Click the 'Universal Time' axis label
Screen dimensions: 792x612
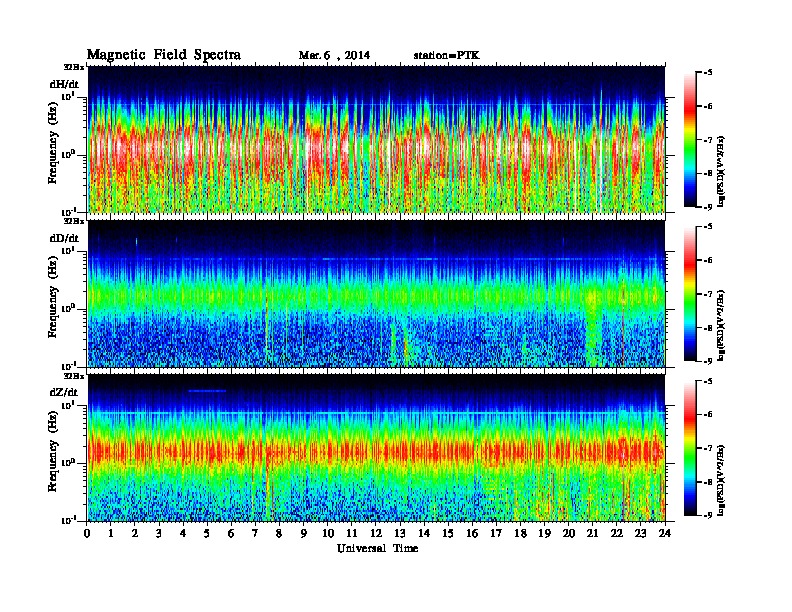(x=377, y=548)
